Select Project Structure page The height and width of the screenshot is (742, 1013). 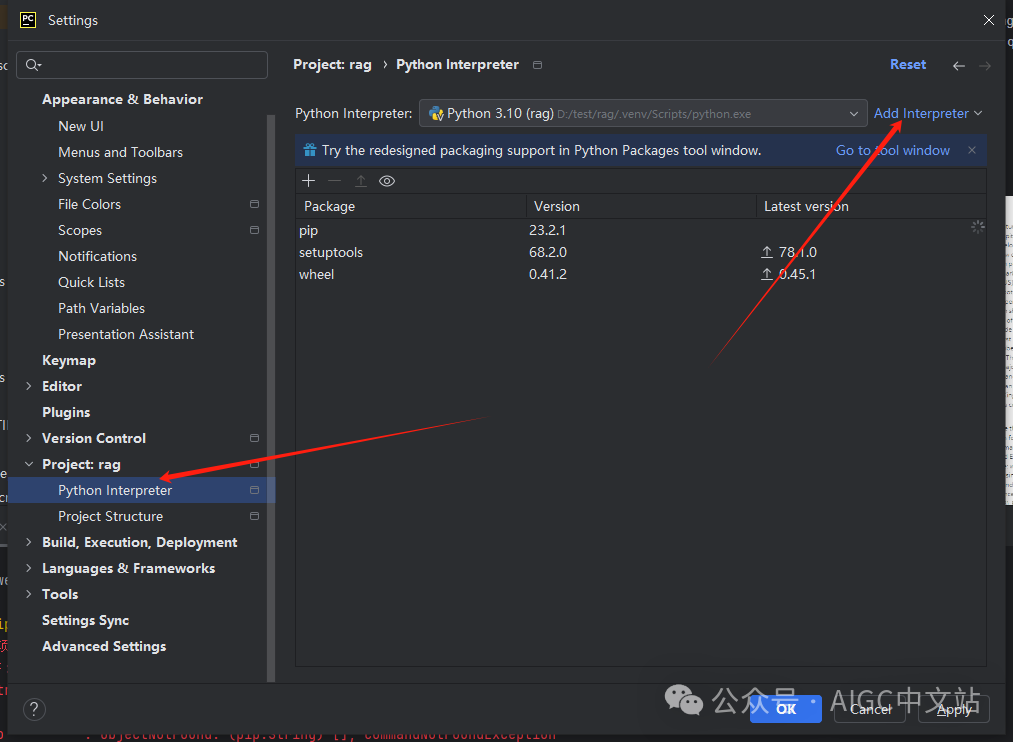(110, 516)
